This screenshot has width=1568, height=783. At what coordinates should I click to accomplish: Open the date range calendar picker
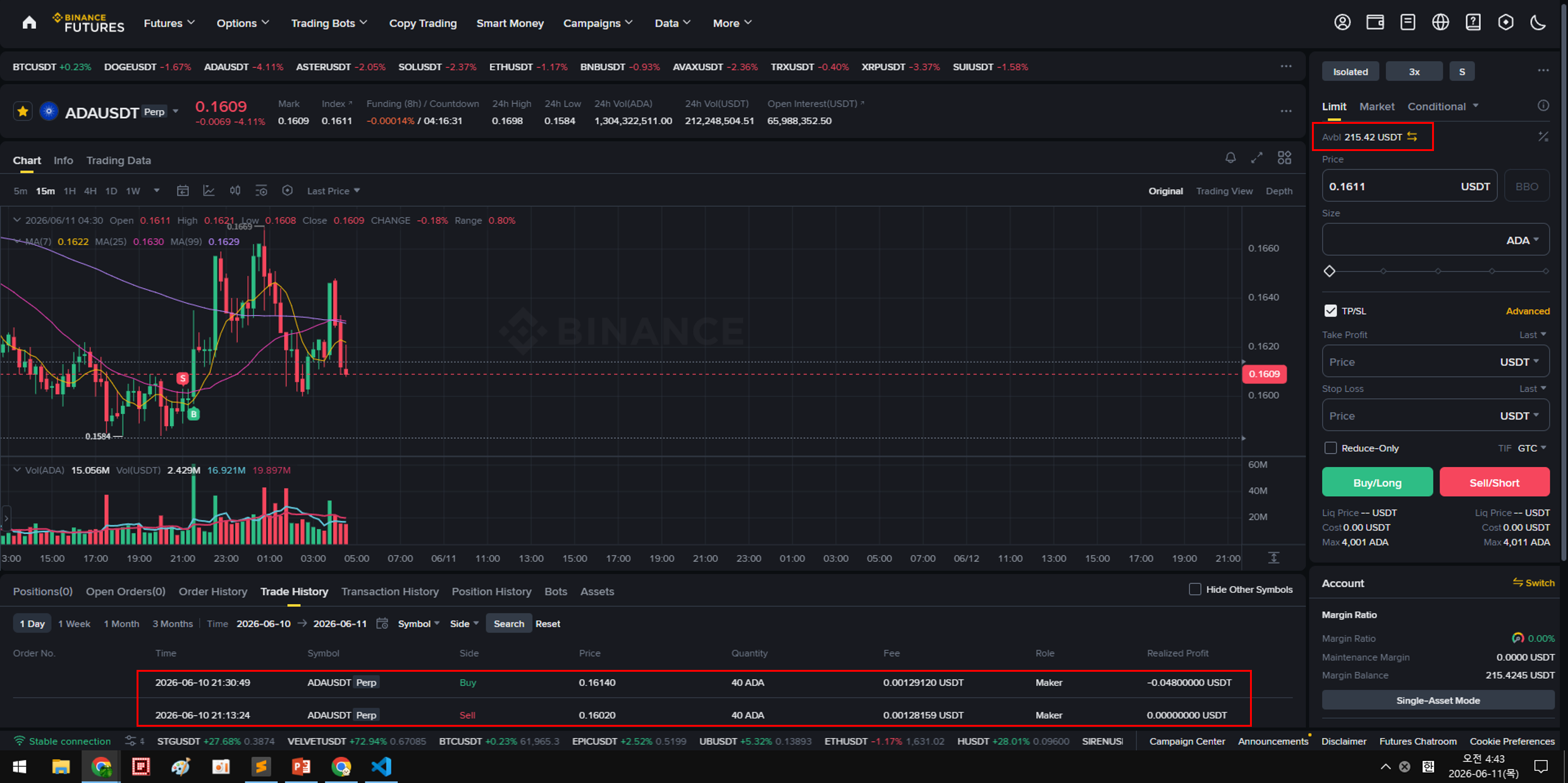382,624
